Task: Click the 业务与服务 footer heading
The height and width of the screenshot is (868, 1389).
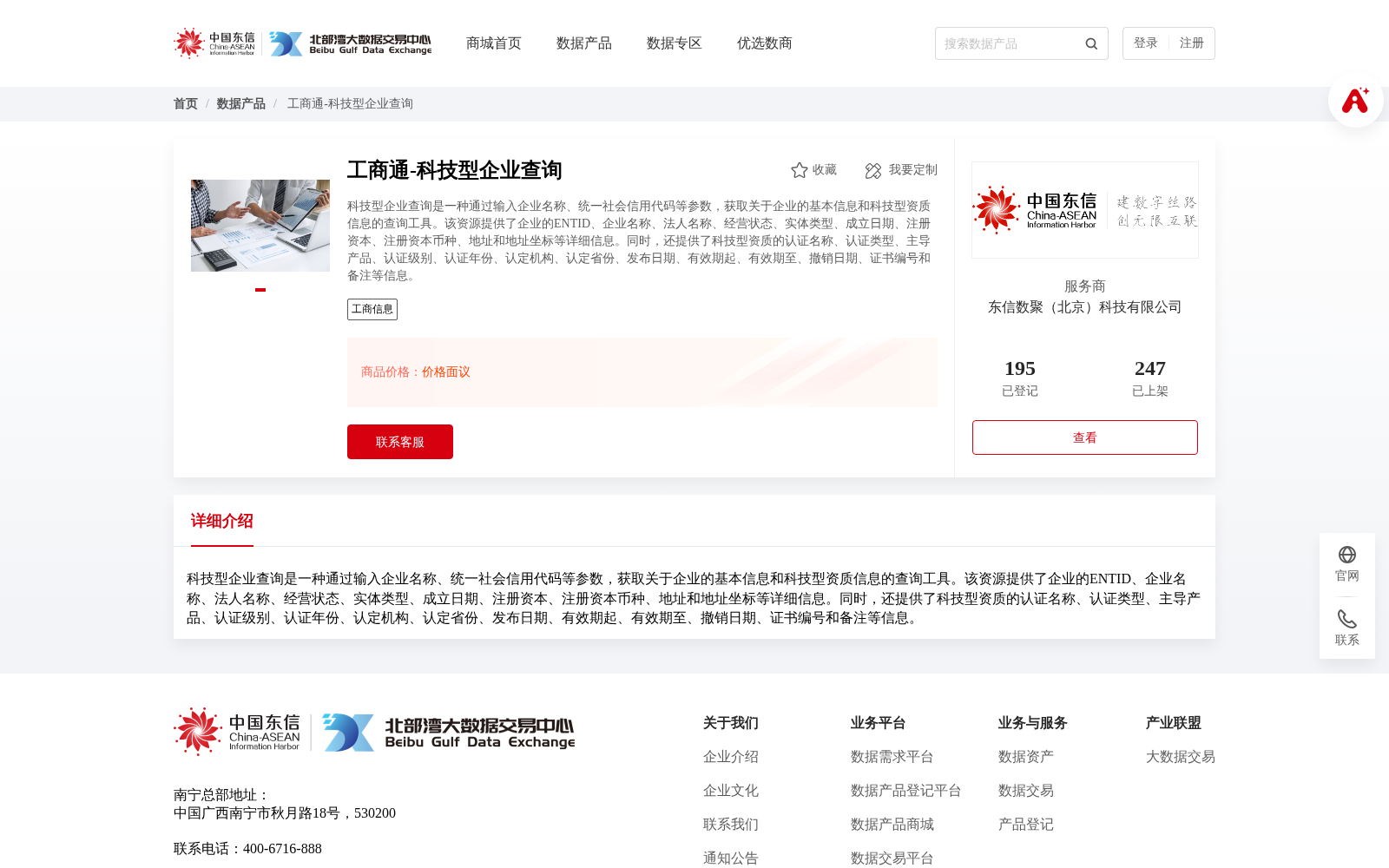Action: coord(1033,723)
